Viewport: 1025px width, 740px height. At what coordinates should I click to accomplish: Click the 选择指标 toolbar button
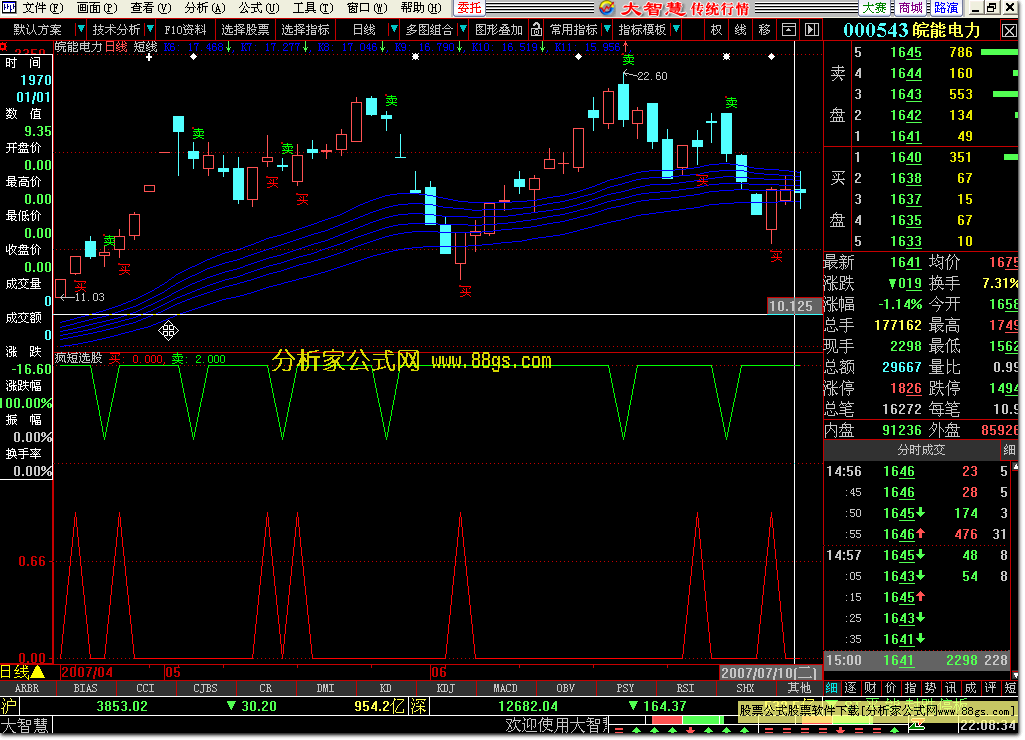tap(305, 29)
